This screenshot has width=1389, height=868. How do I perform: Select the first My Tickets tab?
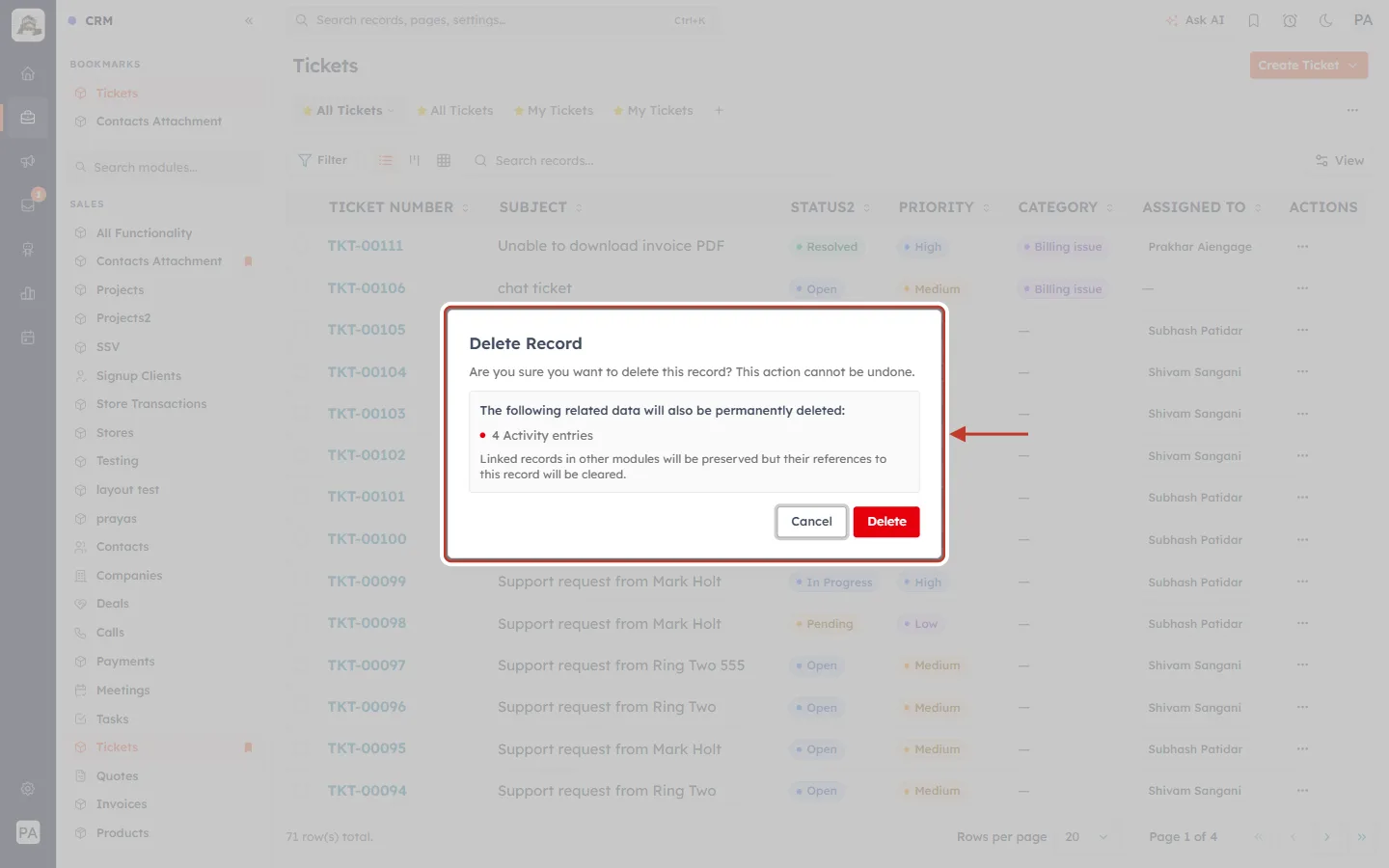(554, 111)
